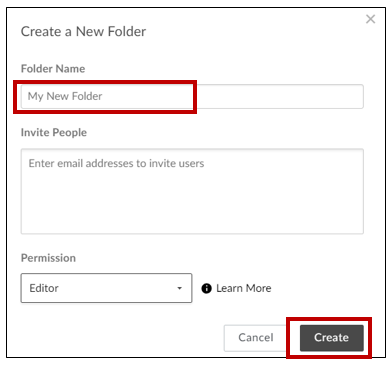Click the Permission label
391x367 pixels.
pyautogui.click(x=48, y=258)
